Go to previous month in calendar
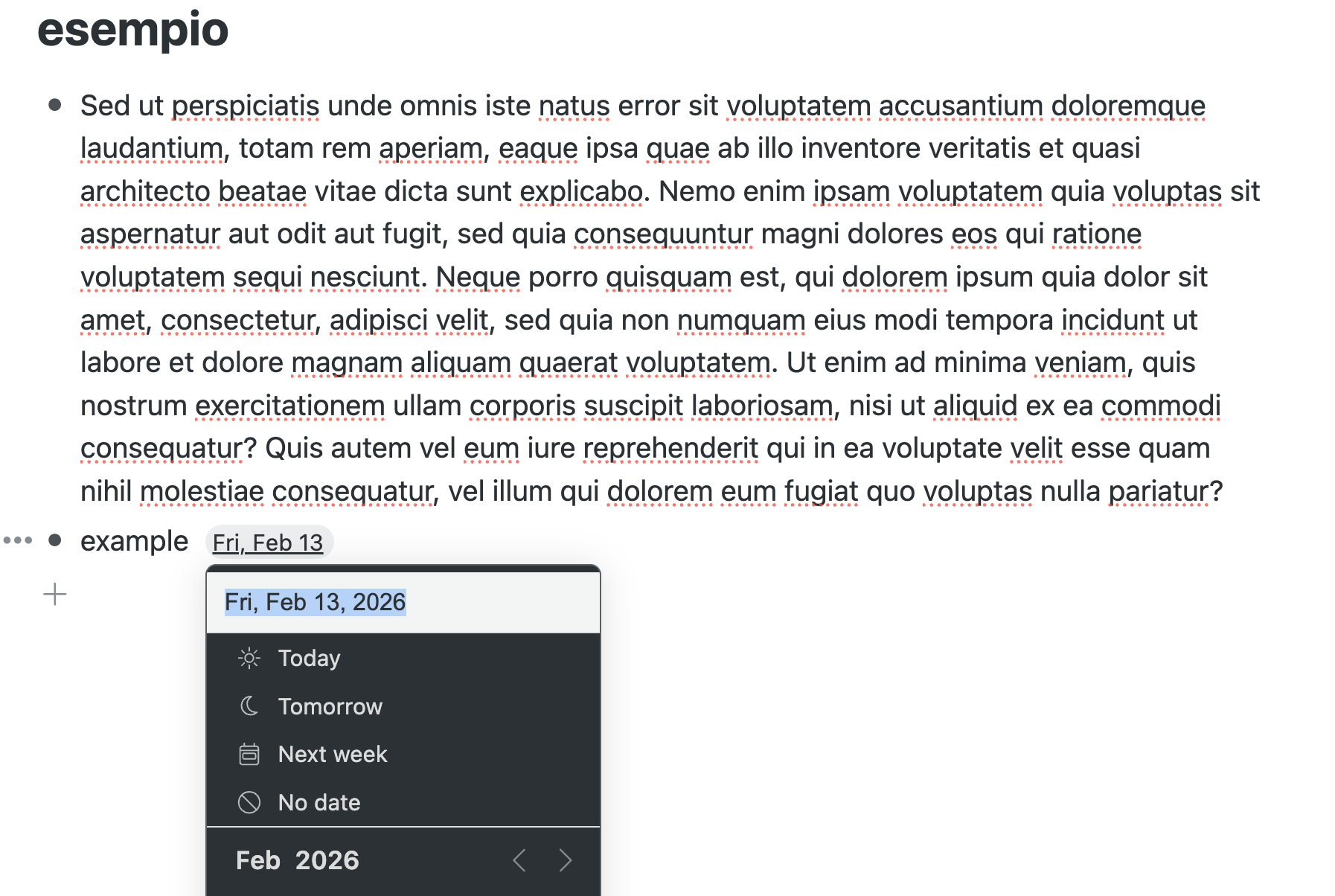1335x896 pixels. (519, 860)
